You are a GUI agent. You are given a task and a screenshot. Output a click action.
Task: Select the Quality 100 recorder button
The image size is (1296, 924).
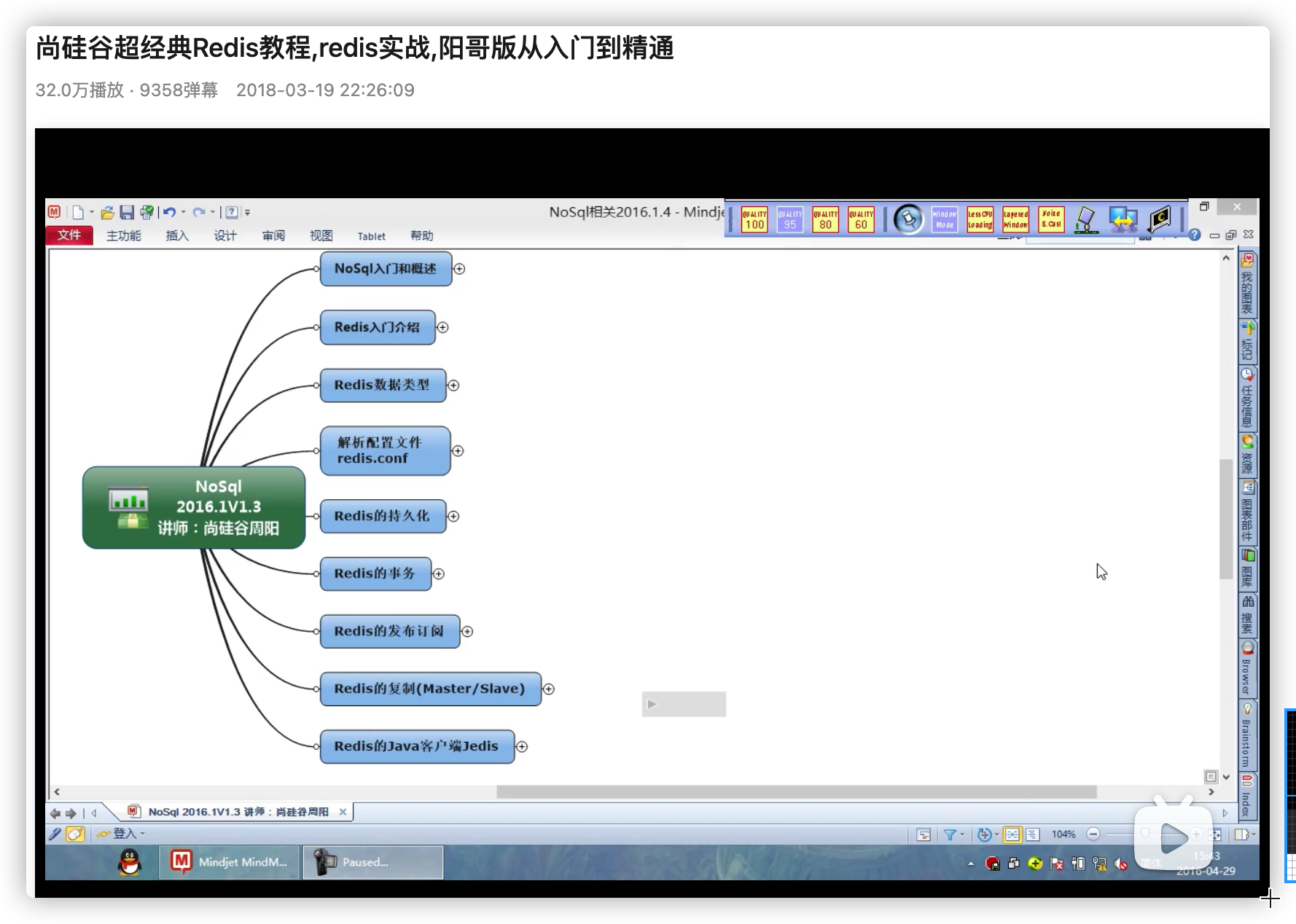(x=754, y=219)
